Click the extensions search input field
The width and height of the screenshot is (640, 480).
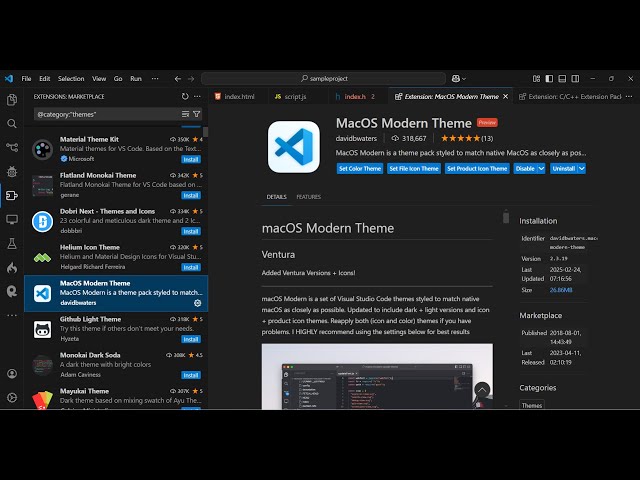105,114
